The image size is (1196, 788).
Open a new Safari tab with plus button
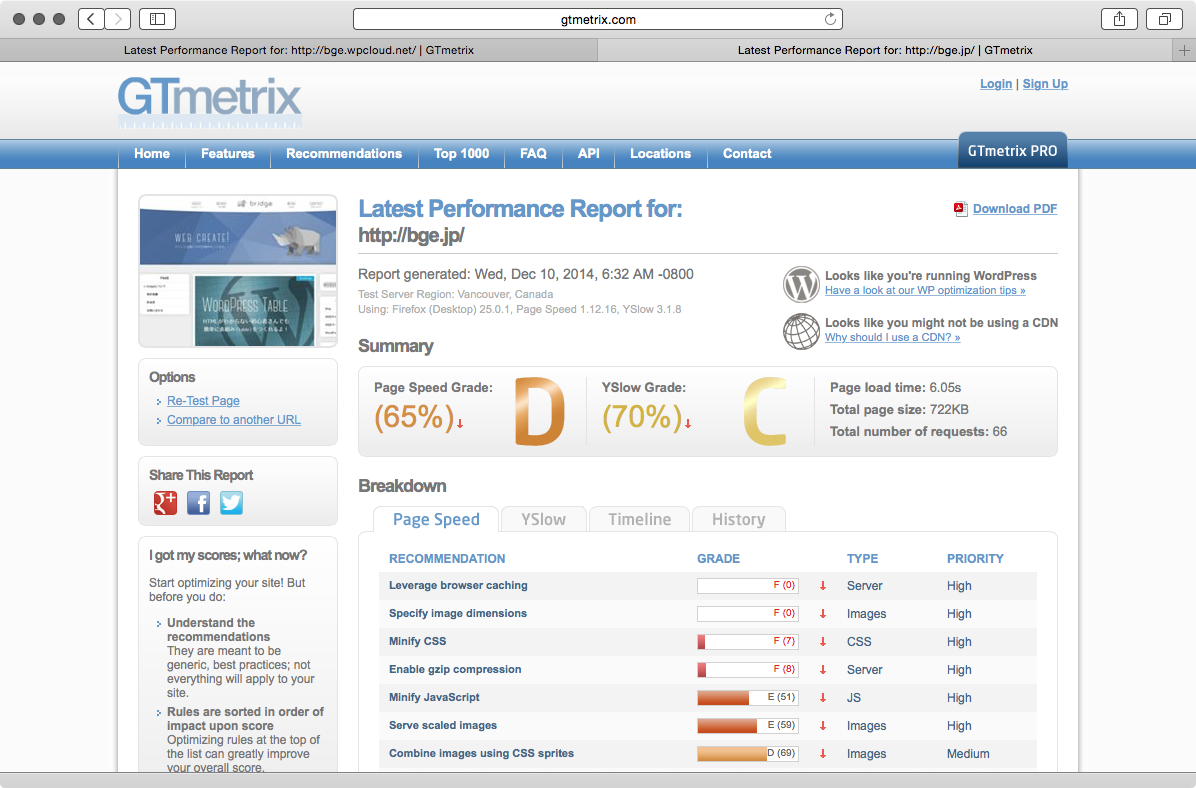click(x=1185, y=50)
